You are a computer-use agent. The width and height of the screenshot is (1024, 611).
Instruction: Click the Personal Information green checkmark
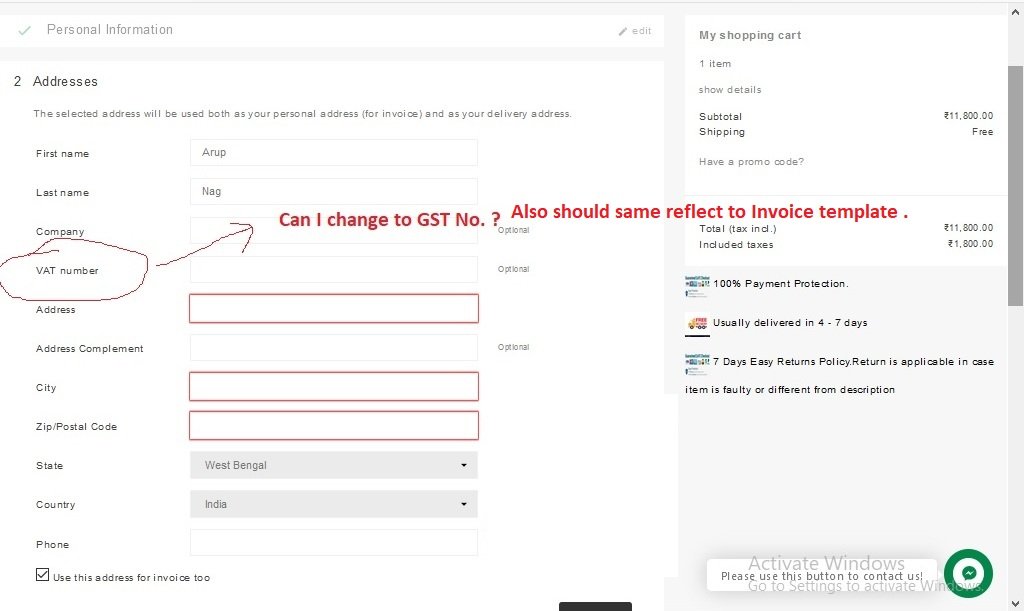point(25,31)
